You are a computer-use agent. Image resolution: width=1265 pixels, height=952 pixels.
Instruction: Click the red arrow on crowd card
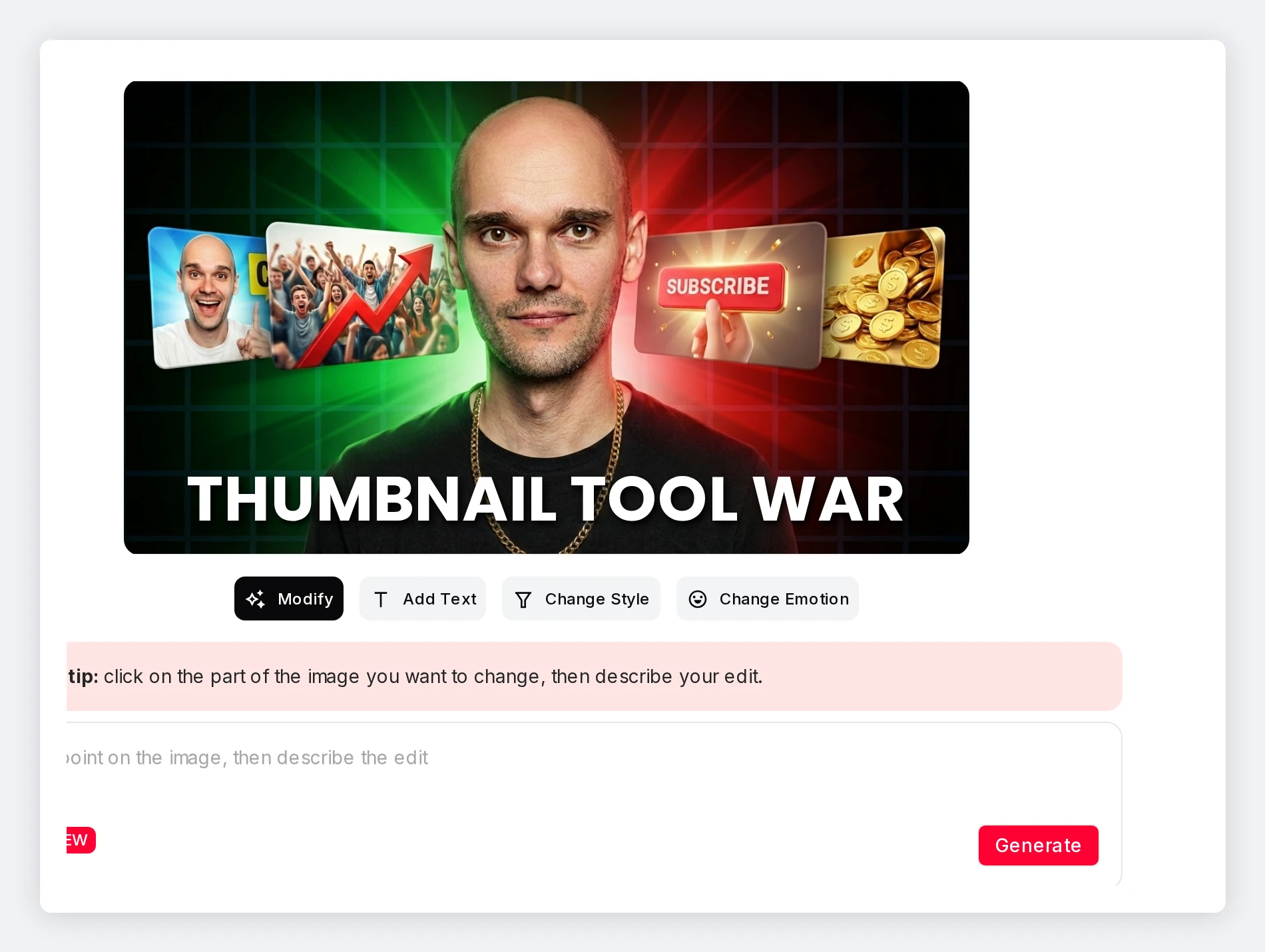click(x=366, y=303)
